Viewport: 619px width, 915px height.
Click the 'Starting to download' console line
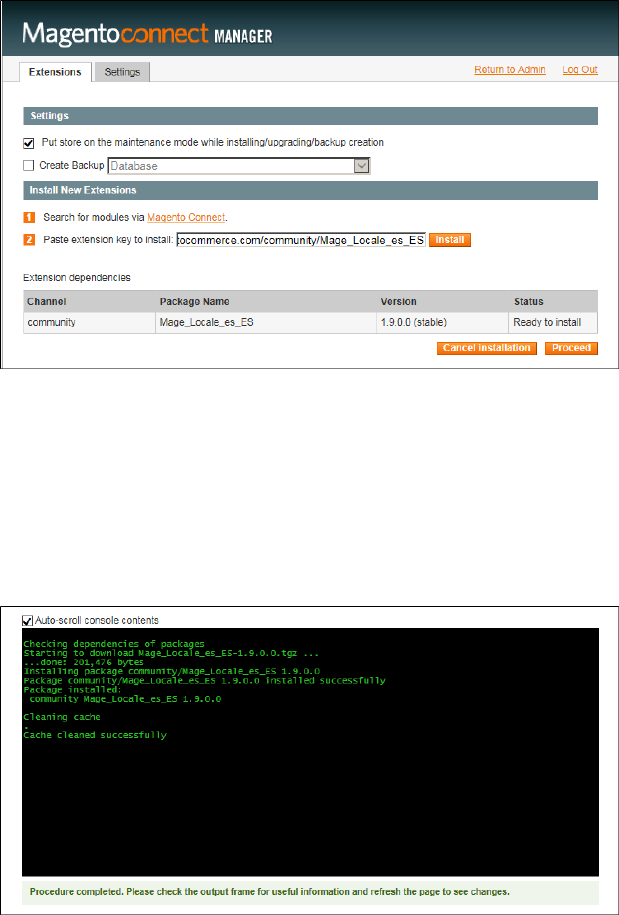pyautogui.click(x=171, y=654)
